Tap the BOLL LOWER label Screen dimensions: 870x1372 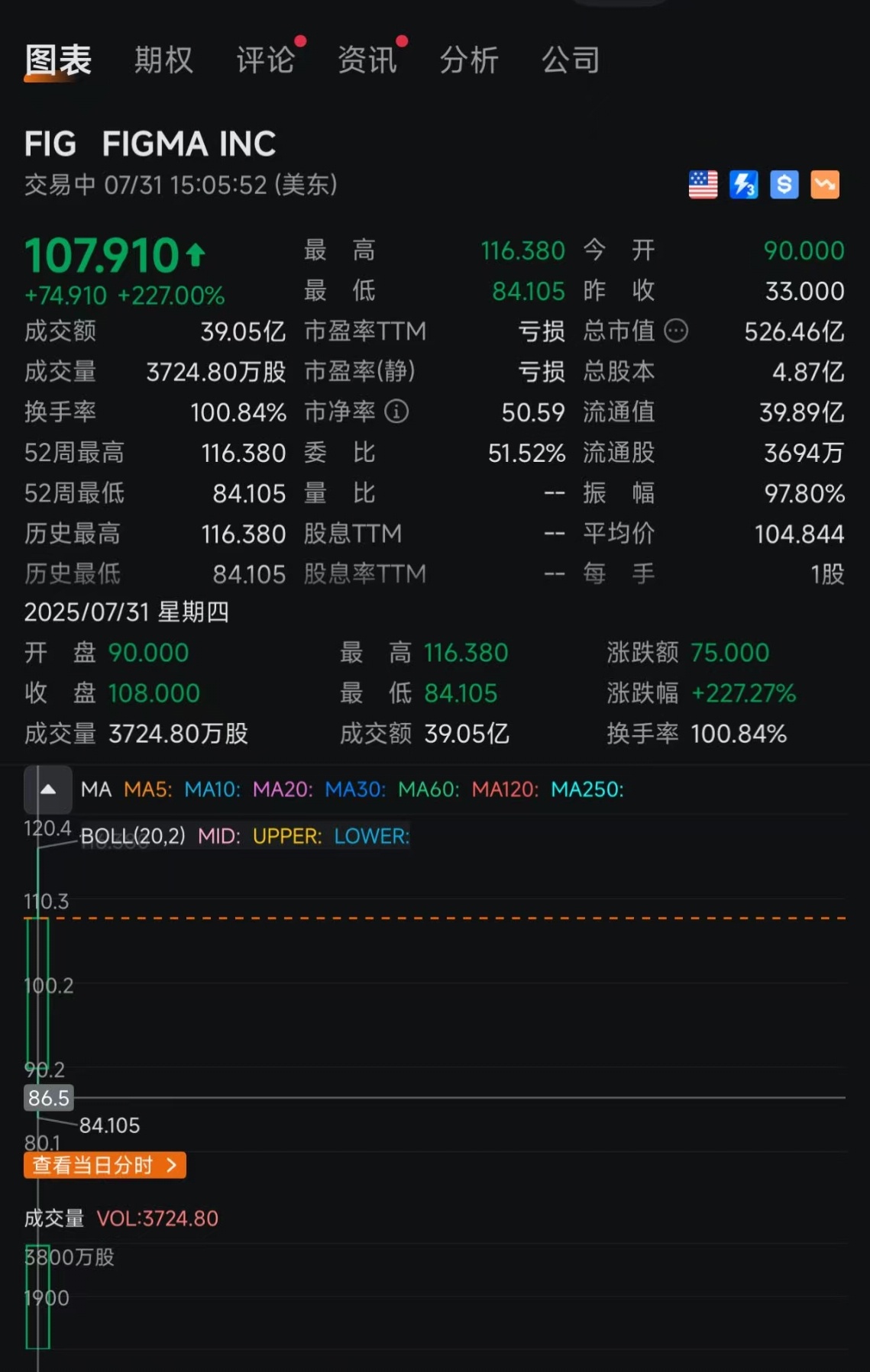click(x=372, y=836)
